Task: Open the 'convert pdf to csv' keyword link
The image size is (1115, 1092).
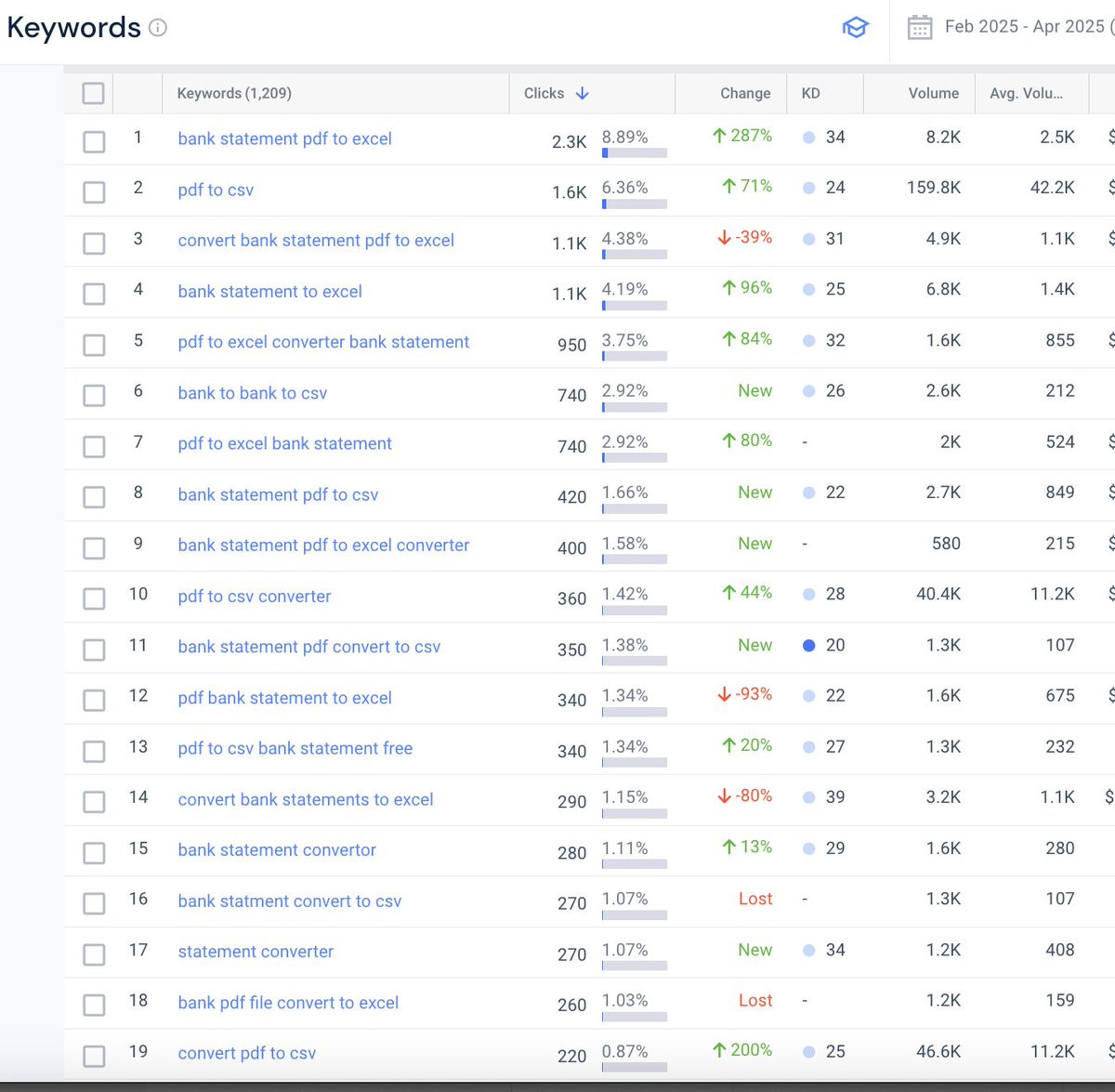Action: tap(247, 1053)
